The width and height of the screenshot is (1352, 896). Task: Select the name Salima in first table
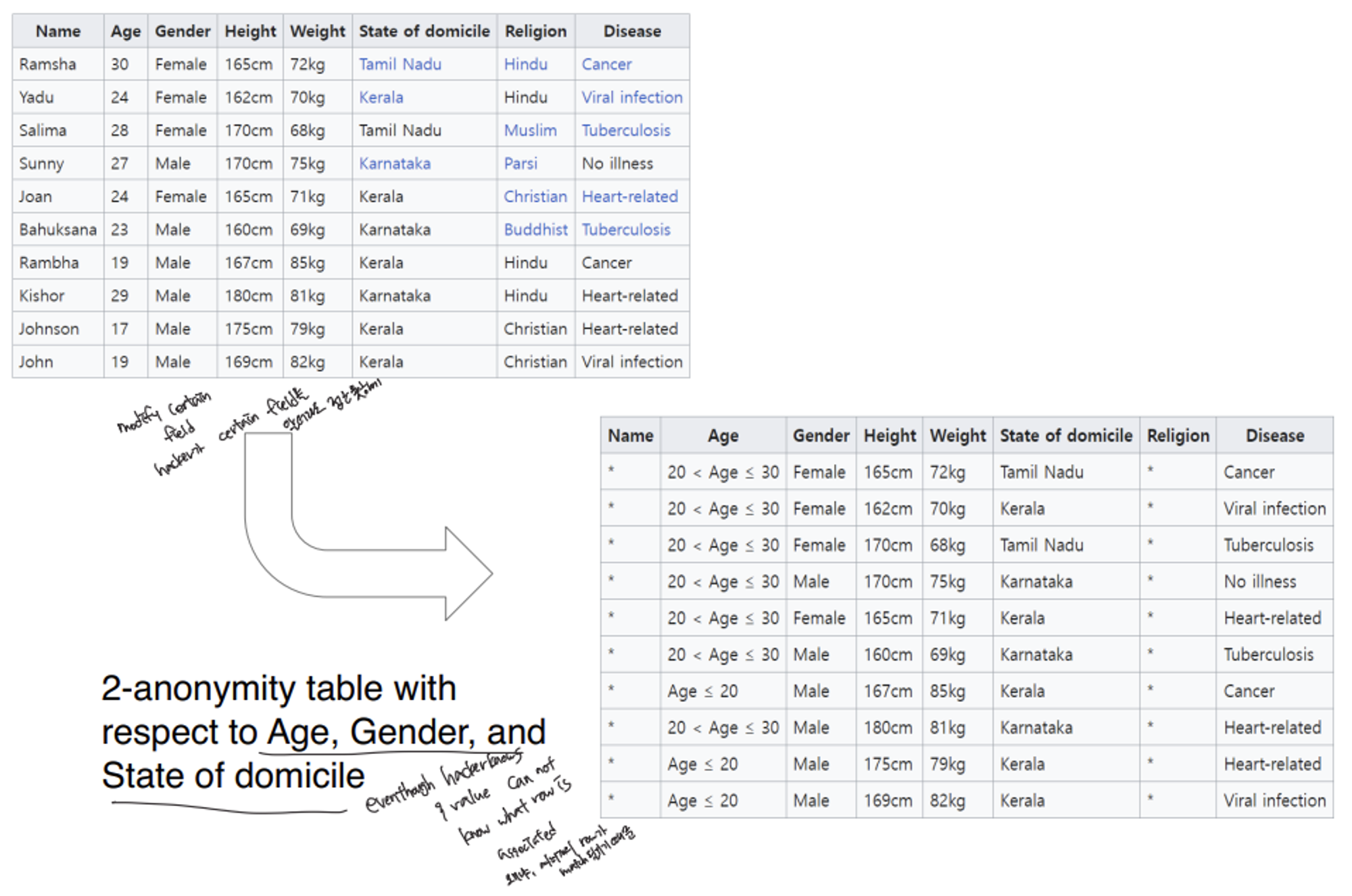point(43,130)
